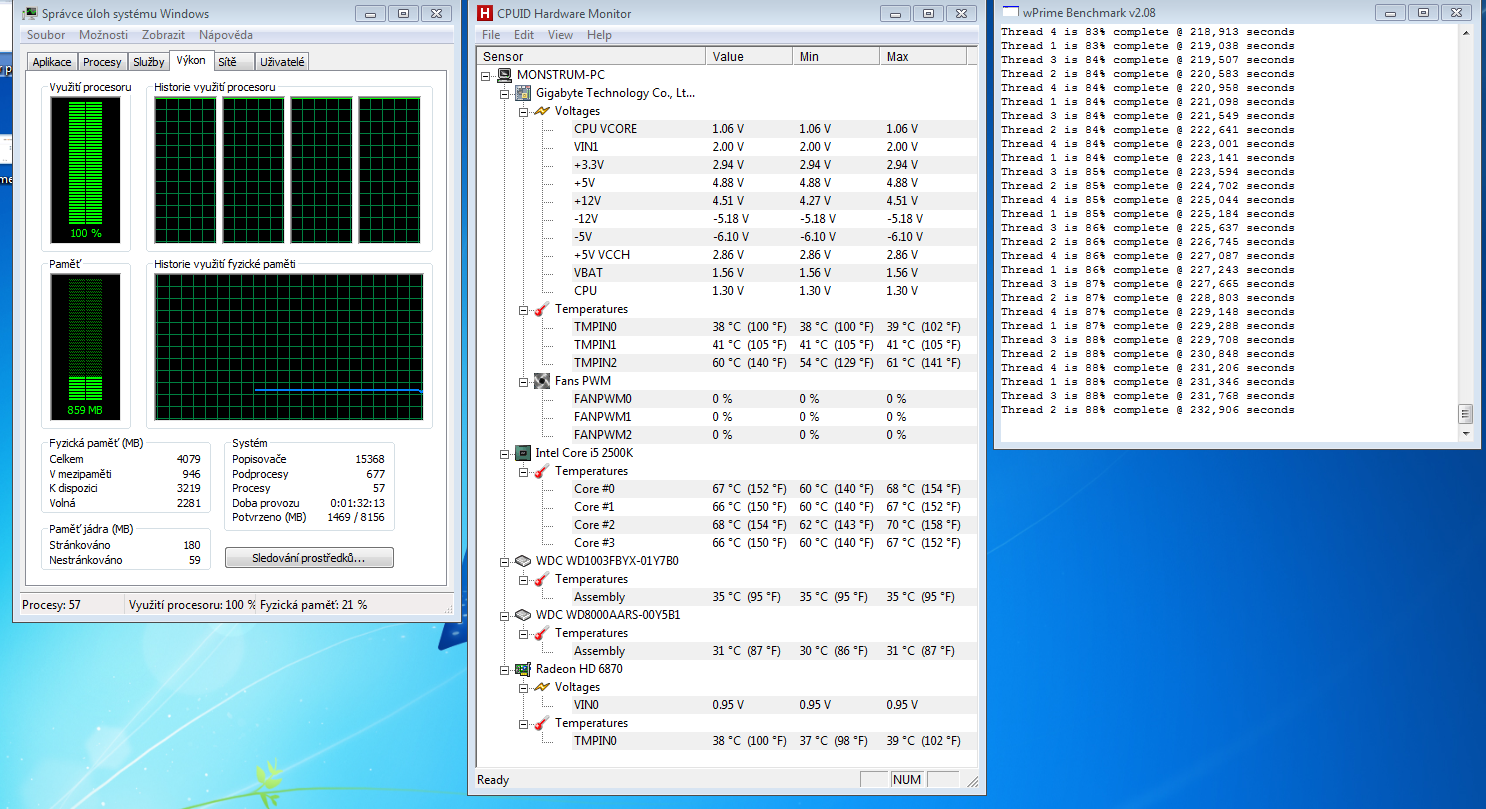The height and width of the screenshot is (809, 1486).
Task: Click the Radeon Voltages lightning icon
Action: [541, 687]
